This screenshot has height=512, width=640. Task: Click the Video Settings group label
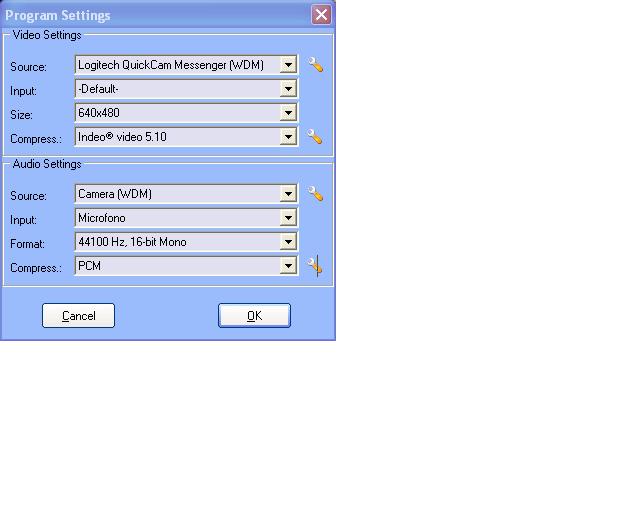[47, 35]
